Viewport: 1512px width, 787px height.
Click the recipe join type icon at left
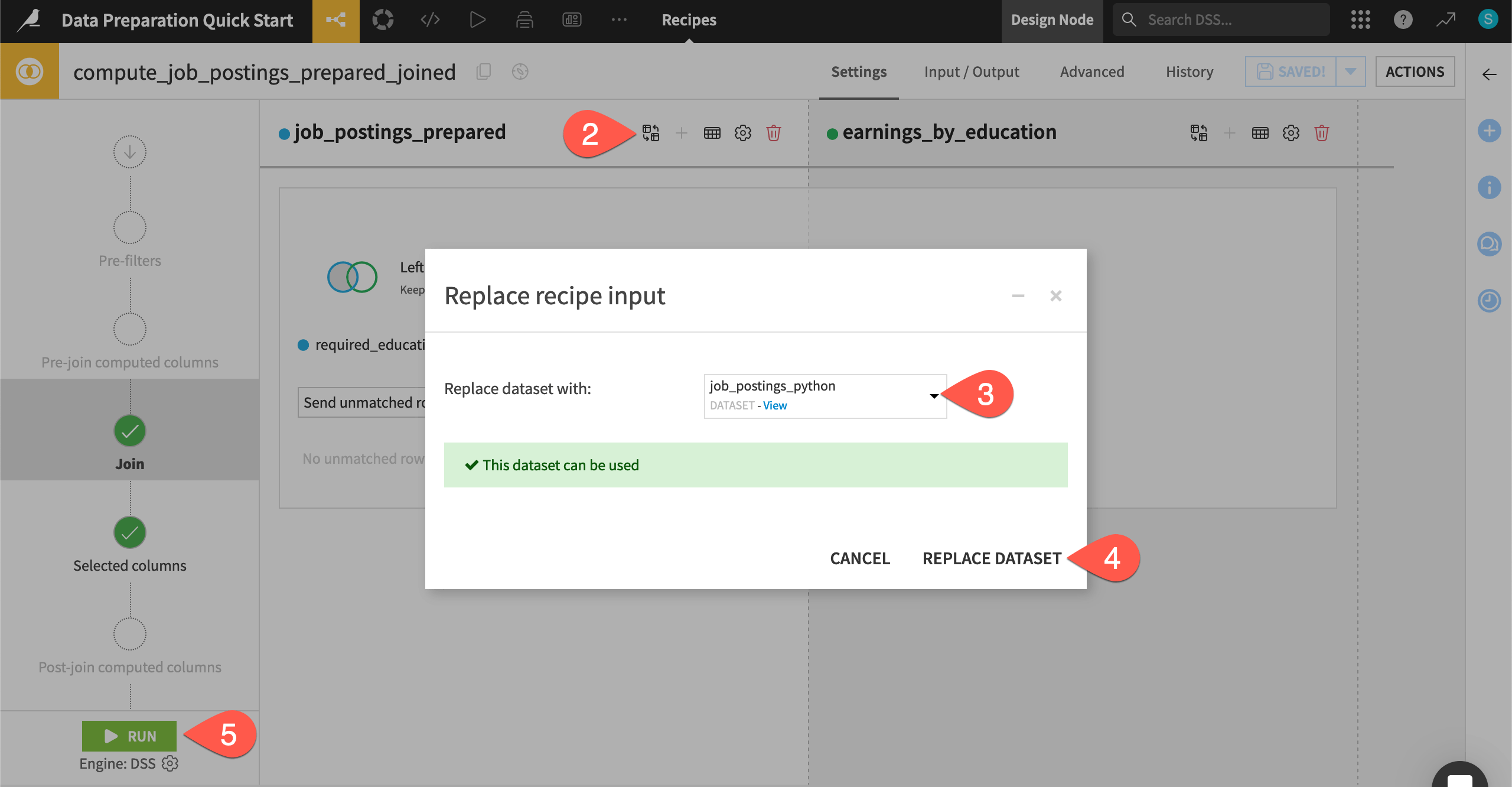(29, 71)
